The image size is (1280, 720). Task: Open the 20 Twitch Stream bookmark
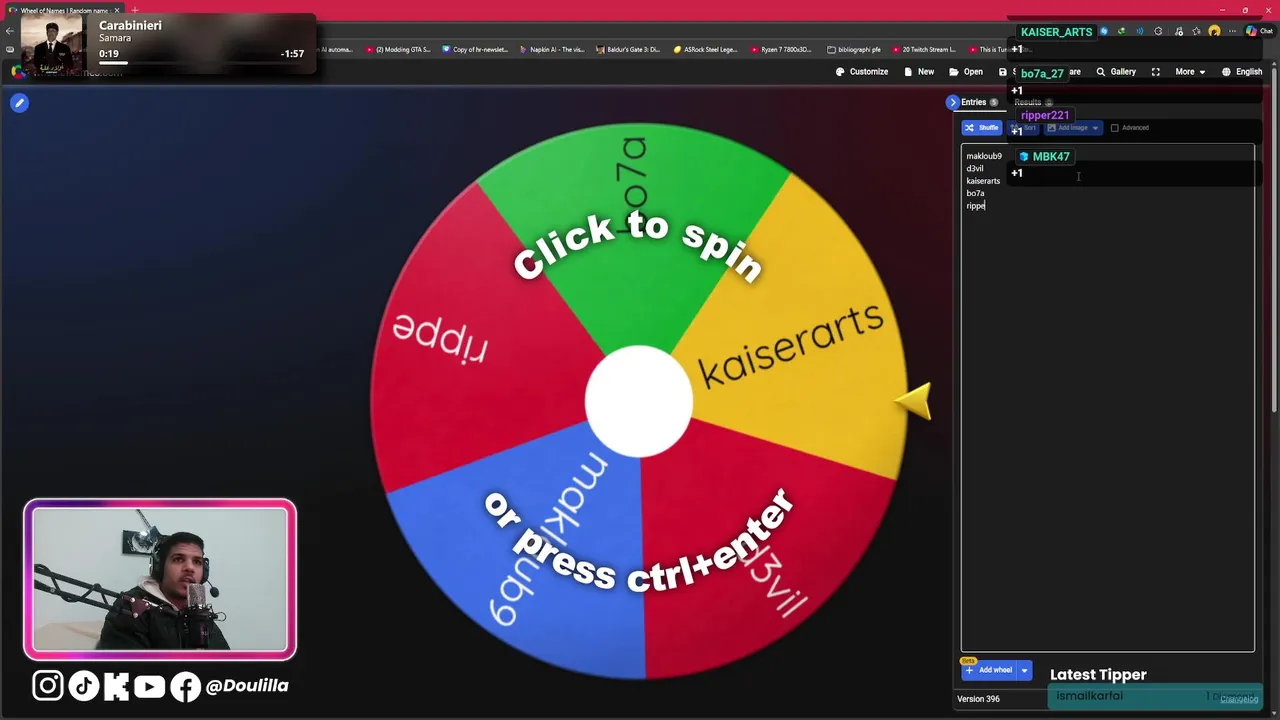coord(924,49)
